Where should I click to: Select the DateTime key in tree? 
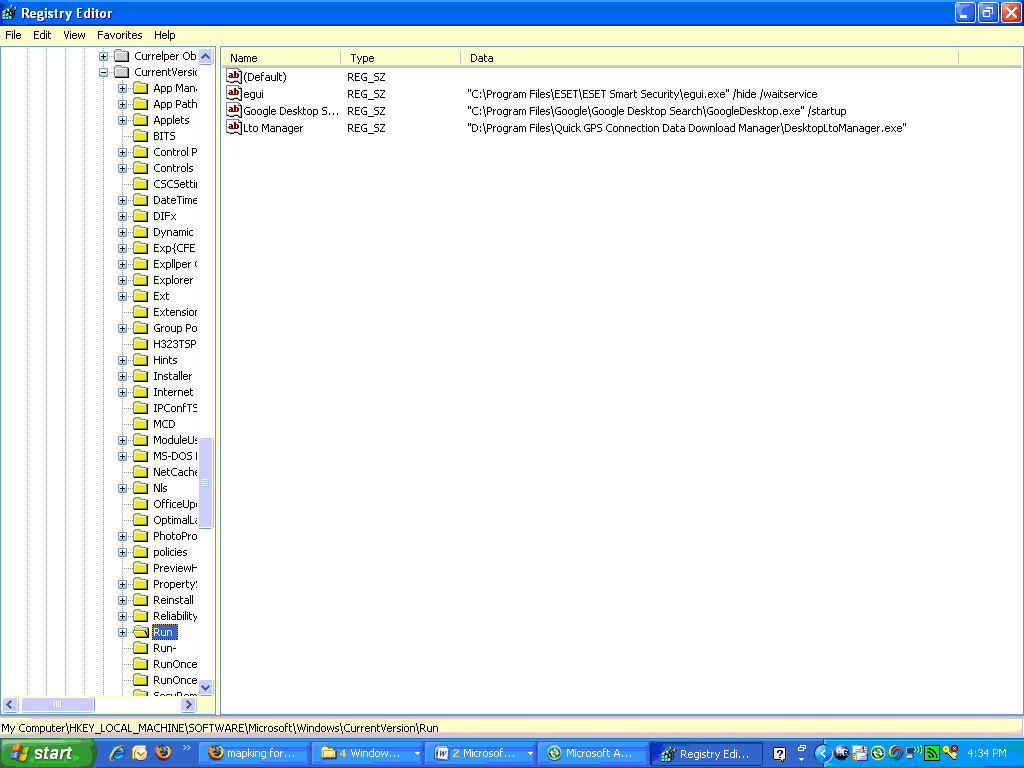pos(174,200)
